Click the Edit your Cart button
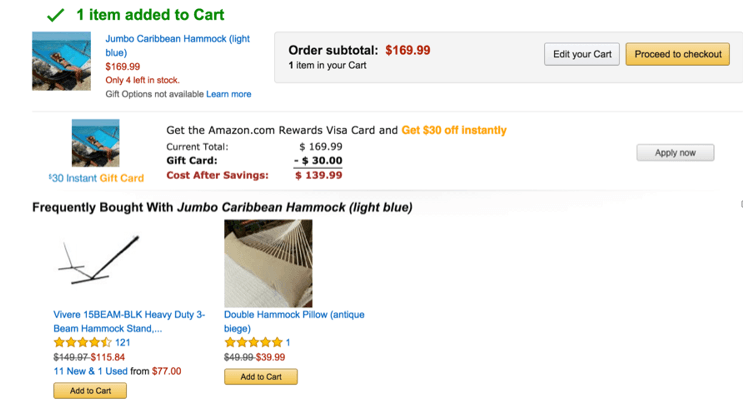The image size is (743, 410). (x=582, y=54)
